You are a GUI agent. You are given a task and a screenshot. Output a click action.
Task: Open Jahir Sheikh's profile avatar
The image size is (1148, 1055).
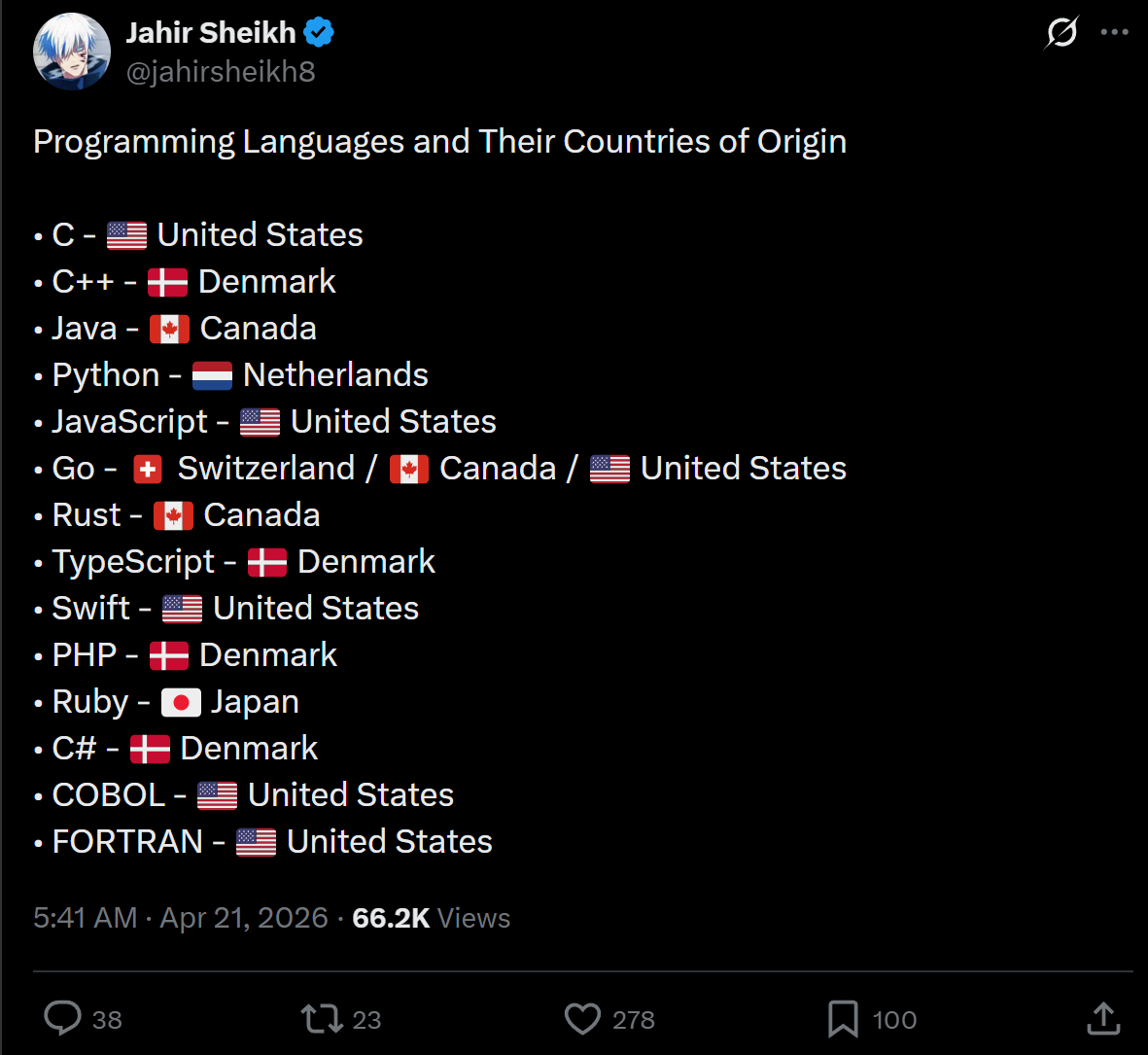pyautogui.click(x=72, y=52)
